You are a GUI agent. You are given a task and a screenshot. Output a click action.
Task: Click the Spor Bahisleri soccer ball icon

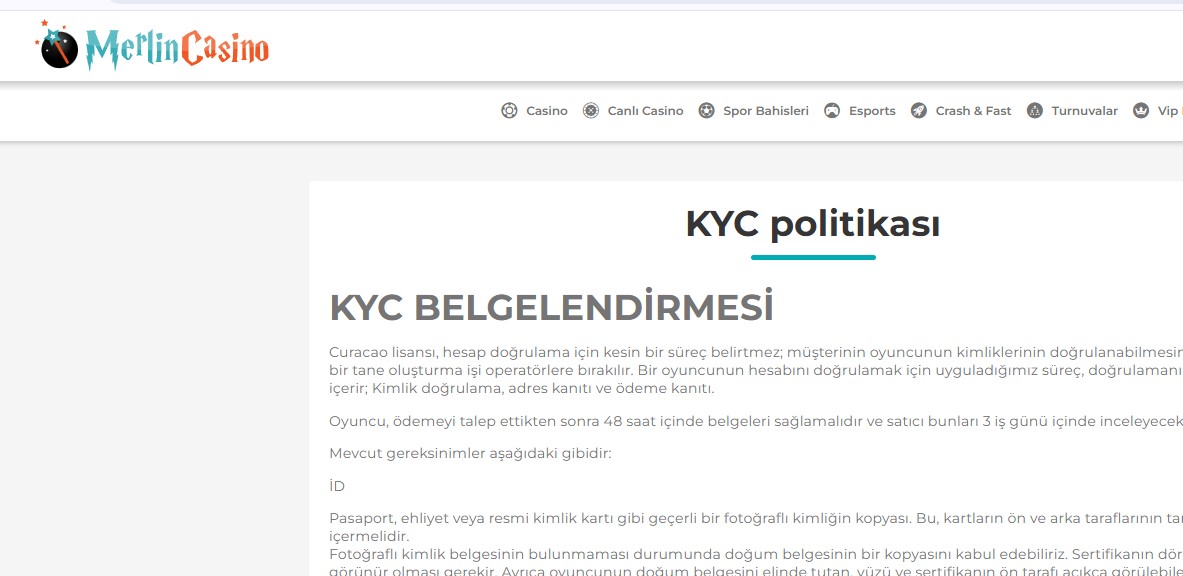pyautogui.click(x=707, y=111)
